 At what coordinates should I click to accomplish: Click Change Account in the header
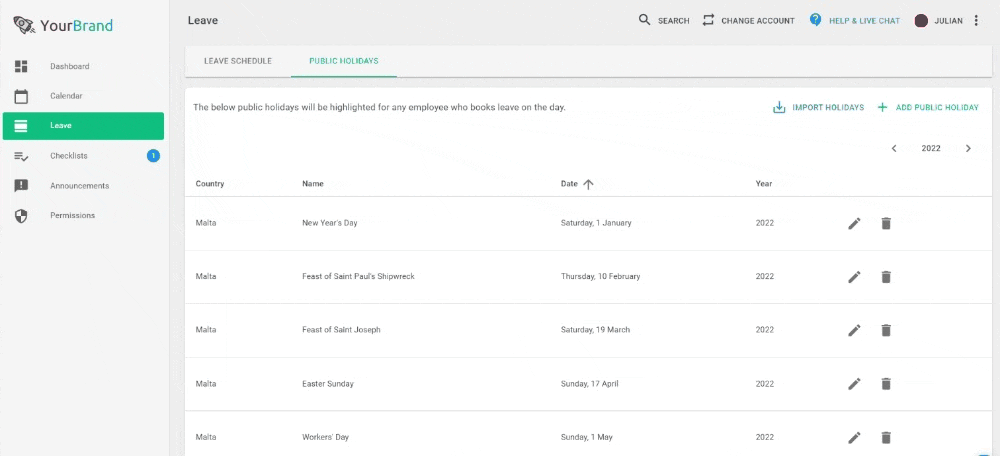tap(749, 21)
